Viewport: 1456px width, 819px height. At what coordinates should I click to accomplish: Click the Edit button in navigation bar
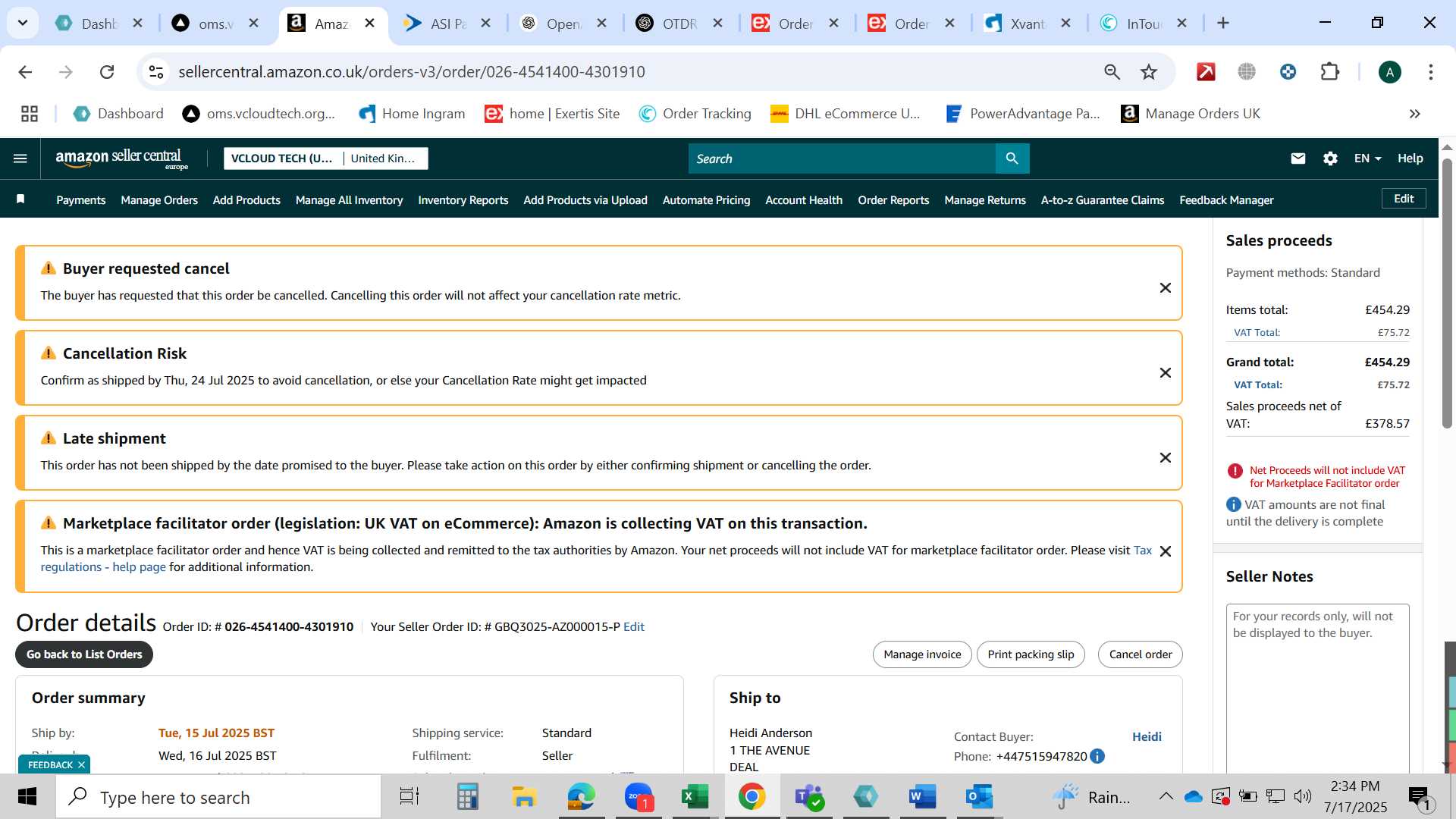1404,199
